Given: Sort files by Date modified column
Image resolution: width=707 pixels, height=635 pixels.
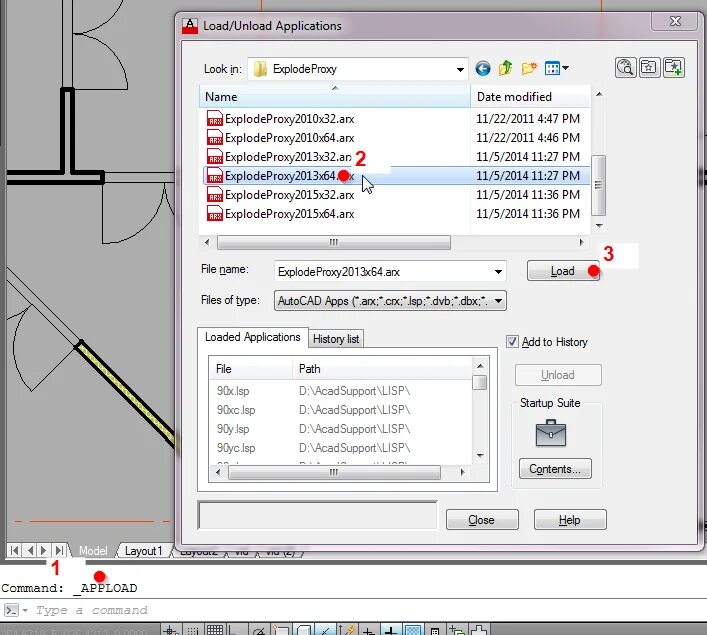Looking at the screenshot, I should click(530, 97).
